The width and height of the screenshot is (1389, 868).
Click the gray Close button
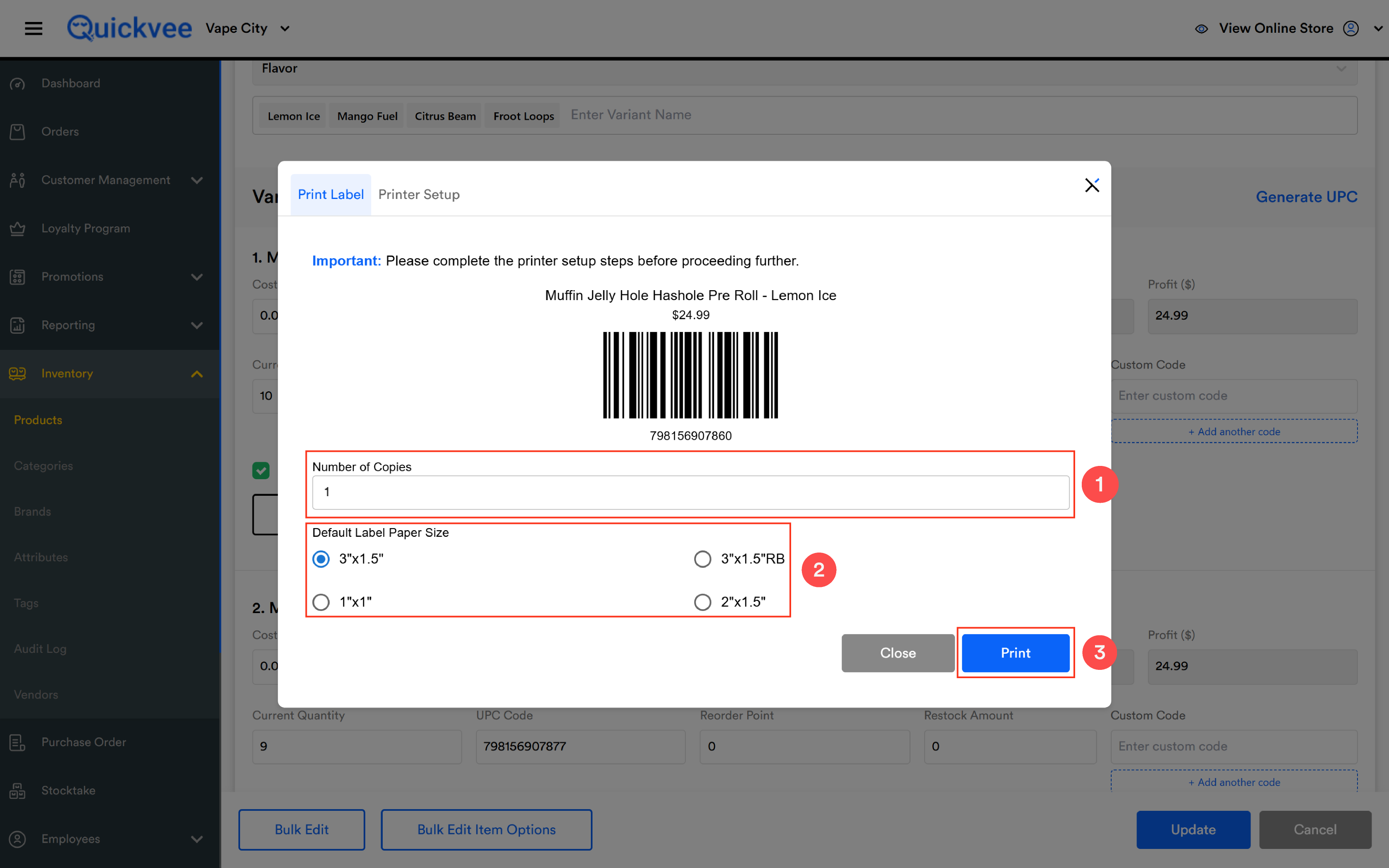[x=898, y=653]
